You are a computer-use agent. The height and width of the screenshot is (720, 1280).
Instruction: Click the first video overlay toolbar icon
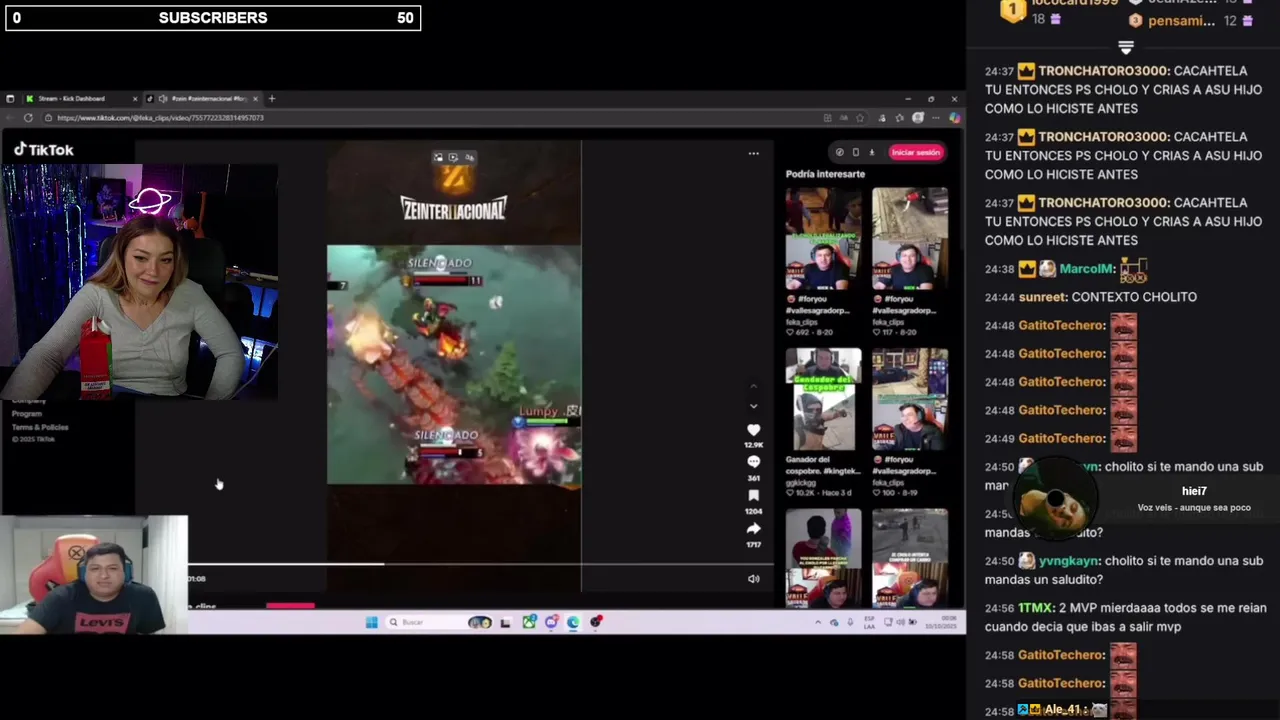438,157
